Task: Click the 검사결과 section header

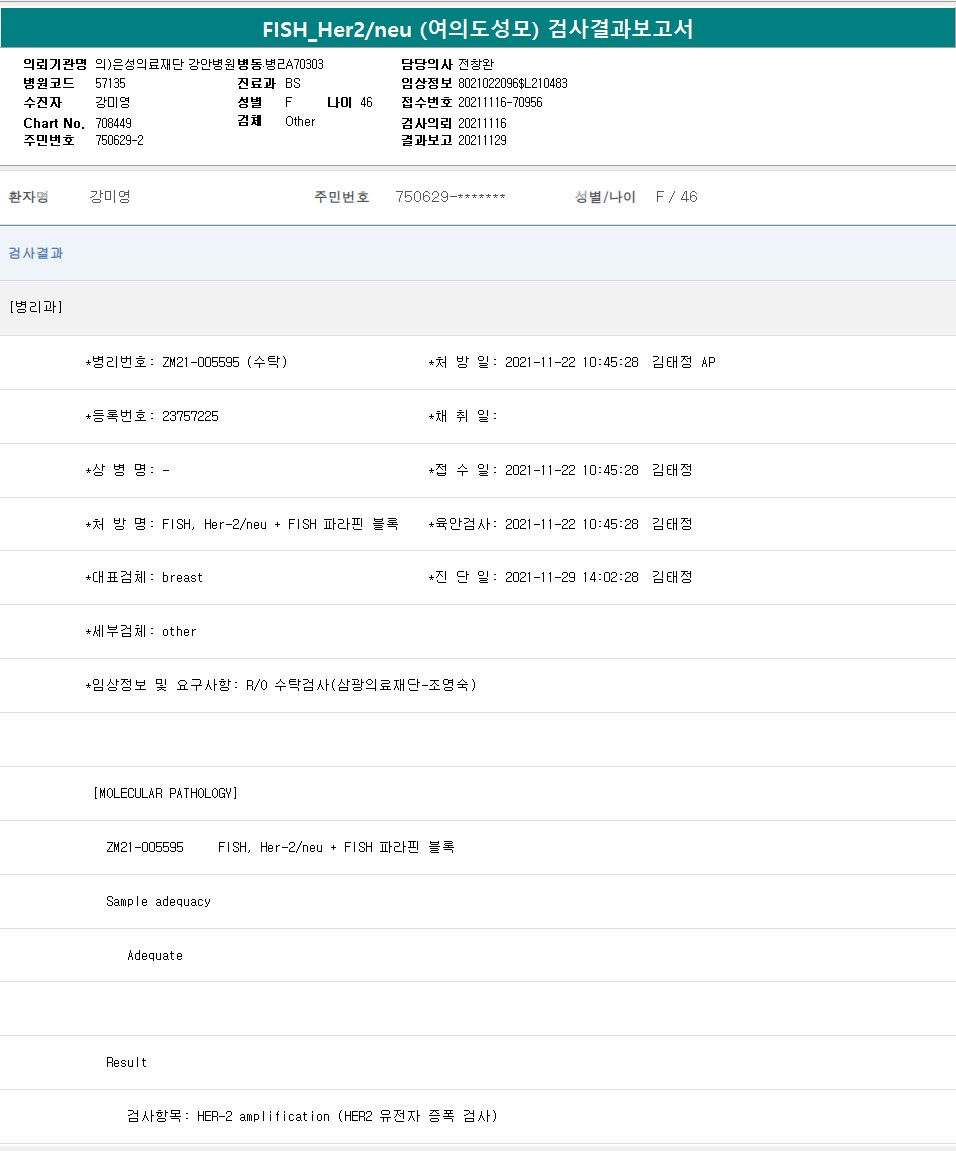Action: [x=36, y=254]
